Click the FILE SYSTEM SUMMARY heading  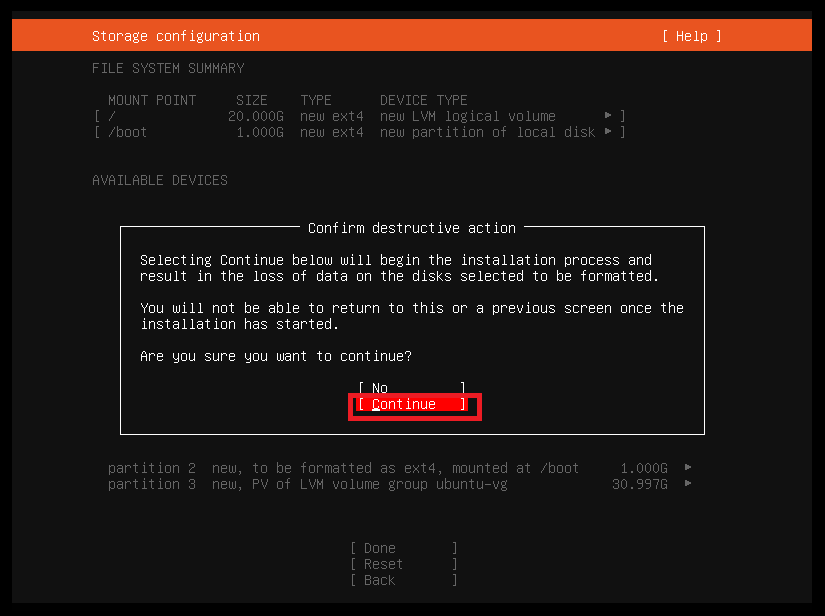click(x=168, y=68)
